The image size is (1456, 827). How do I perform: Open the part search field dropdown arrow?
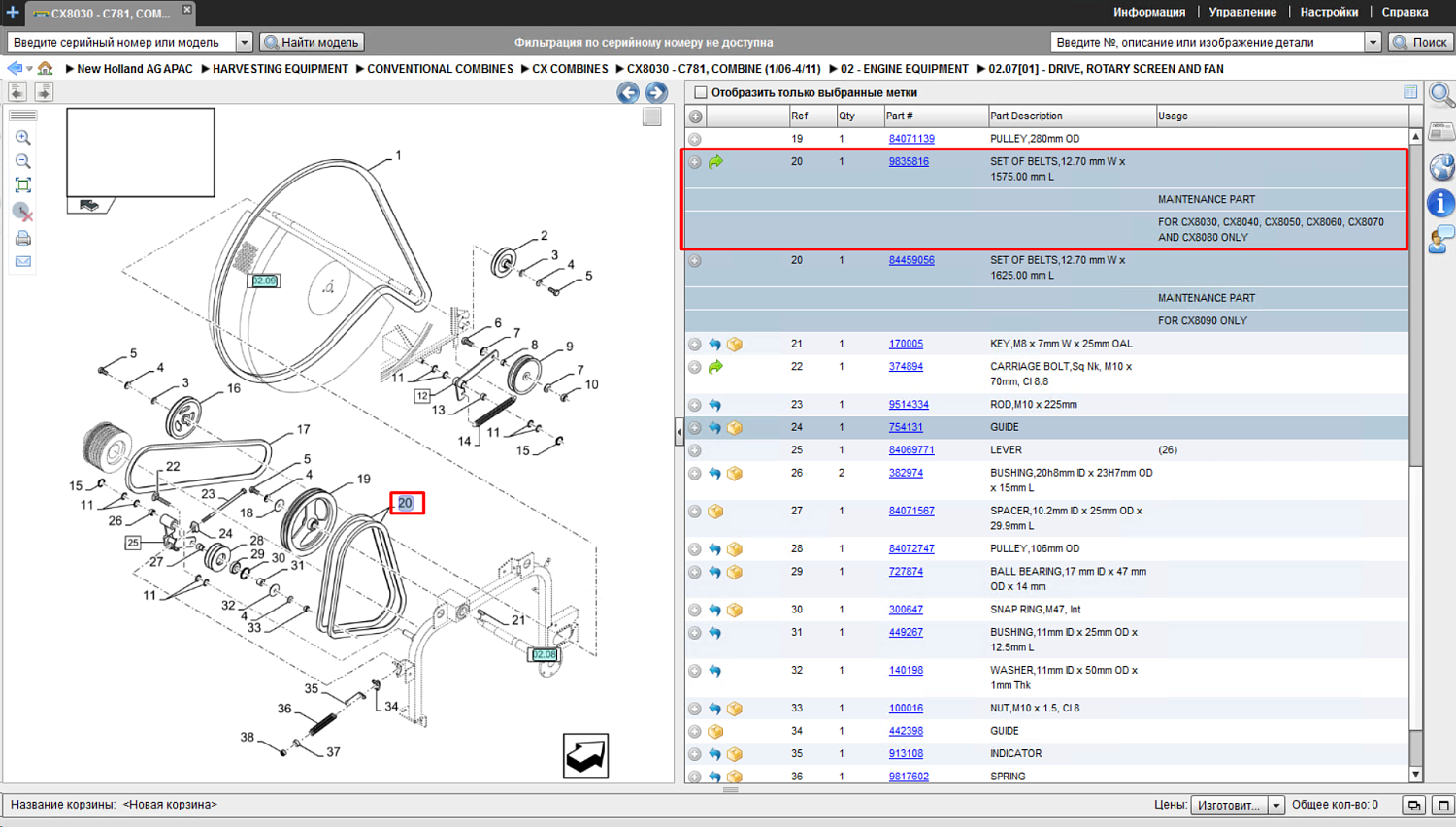click(1373, 43)
